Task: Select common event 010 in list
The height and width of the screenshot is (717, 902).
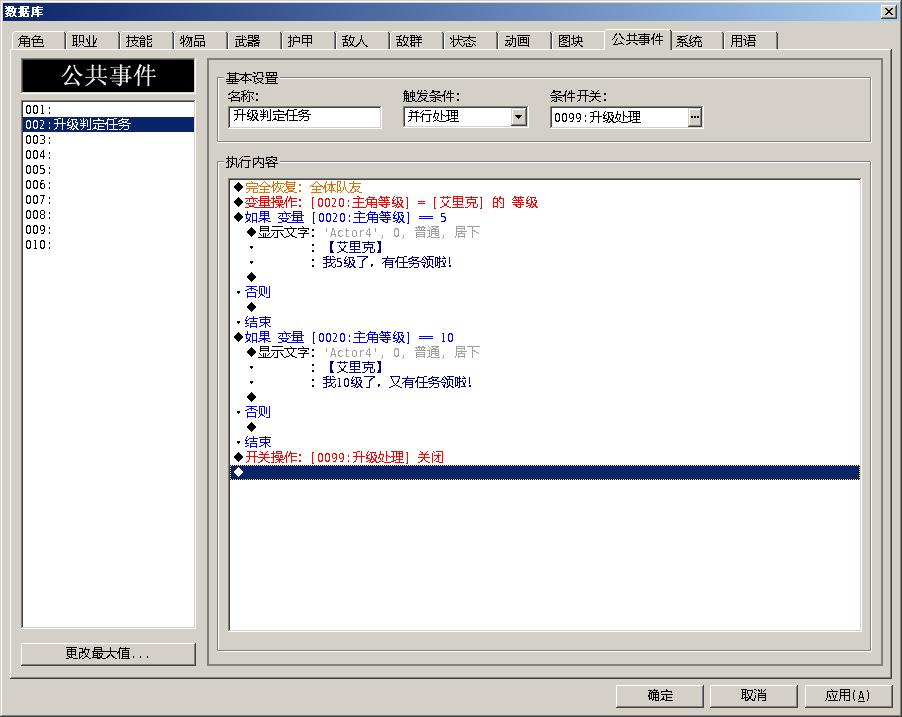Action: click(x=109, y=244)
